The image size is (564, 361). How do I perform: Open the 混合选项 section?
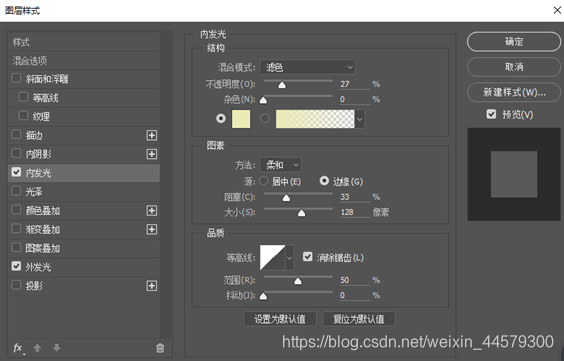tap(84, 60)
